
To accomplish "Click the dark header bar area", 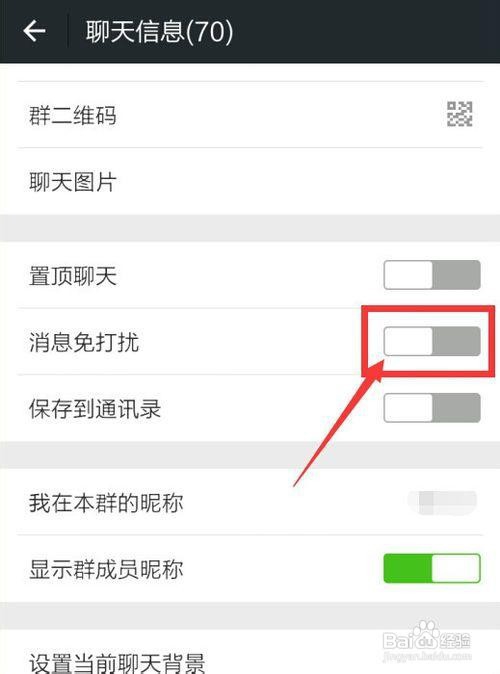I will click(250, 31).
